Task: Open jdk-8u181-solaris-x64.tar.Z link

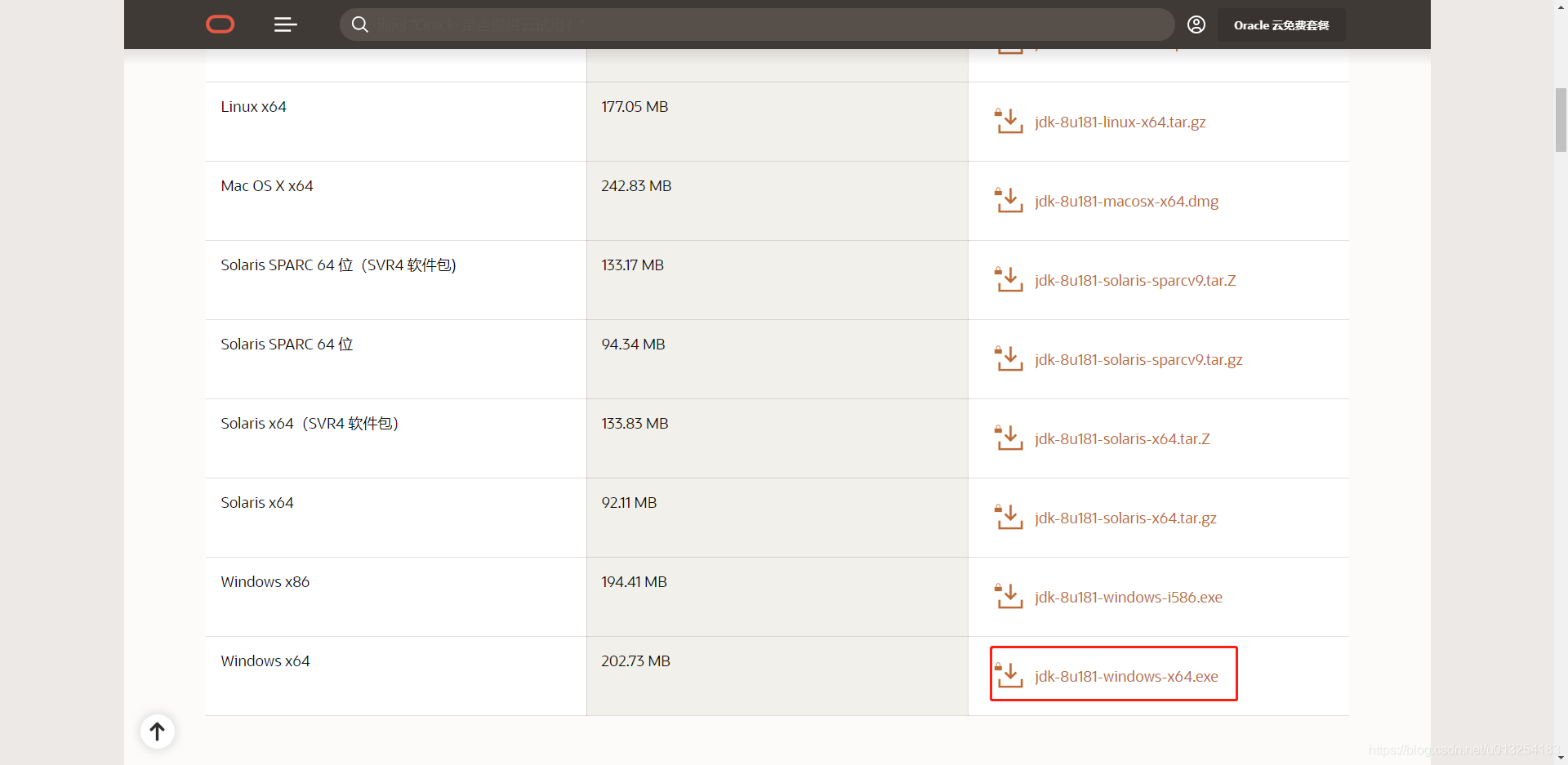Action: pos(1122,439)
